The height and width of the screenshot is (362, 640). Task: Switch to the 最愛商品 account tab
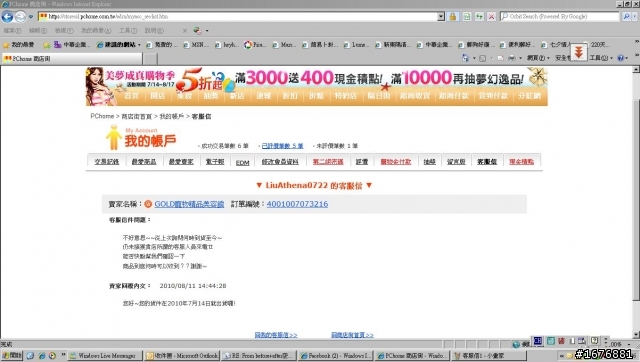[x=144, y=162]
